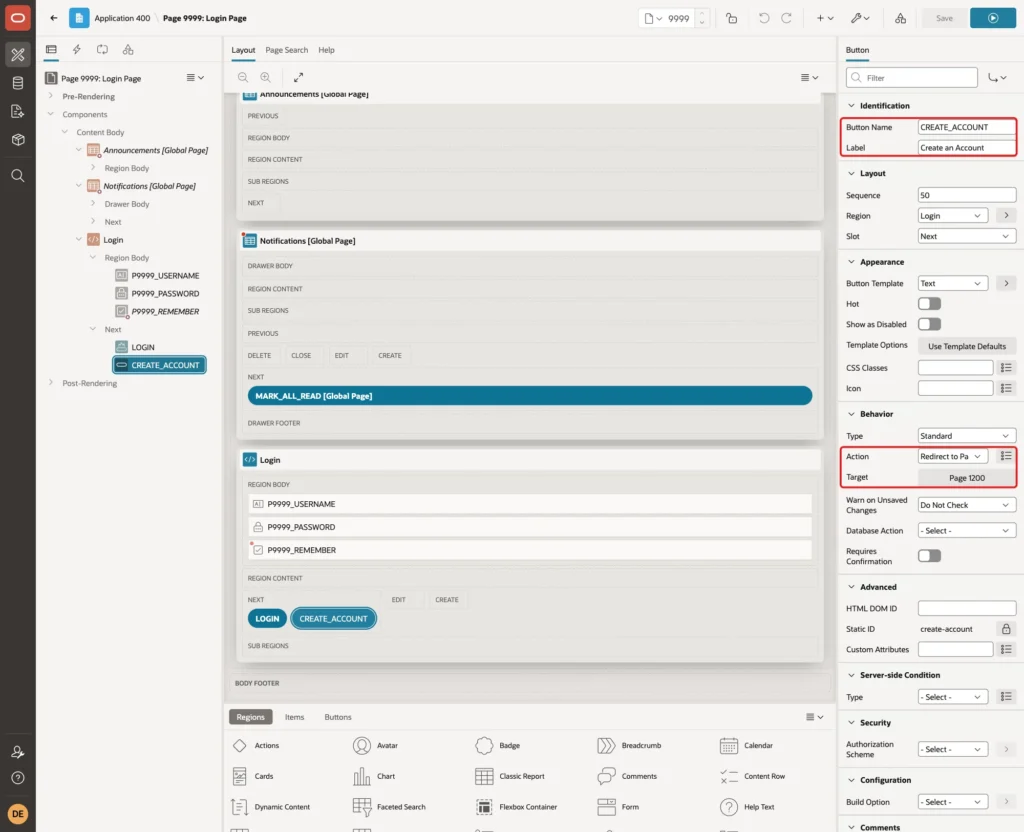
Task: Click the Redo arrow in the toolbar
Action: [786, 18]
